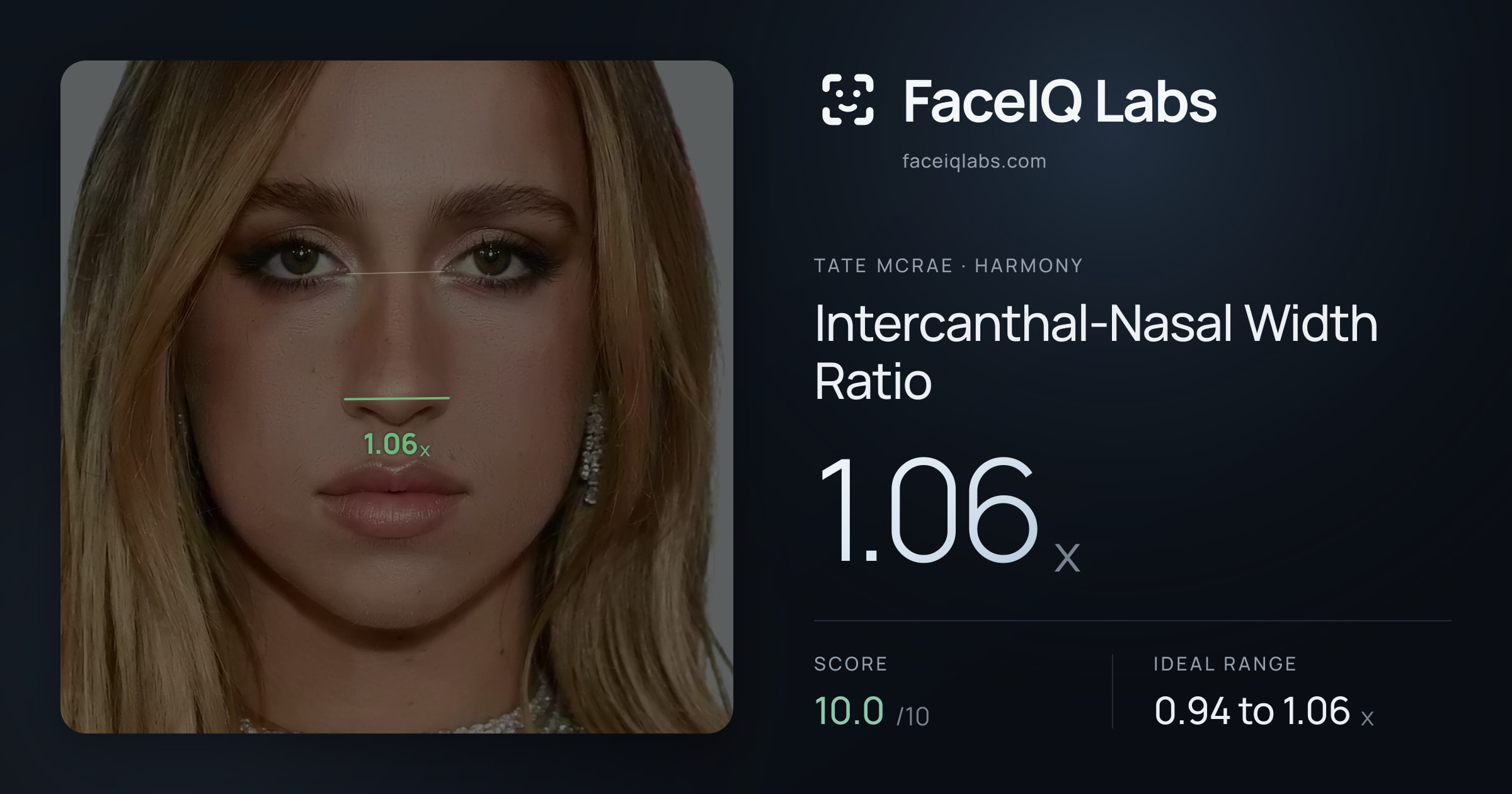
Task: Click the intercanthal measurement line between eyes
Action: click(x=397, y=273)
